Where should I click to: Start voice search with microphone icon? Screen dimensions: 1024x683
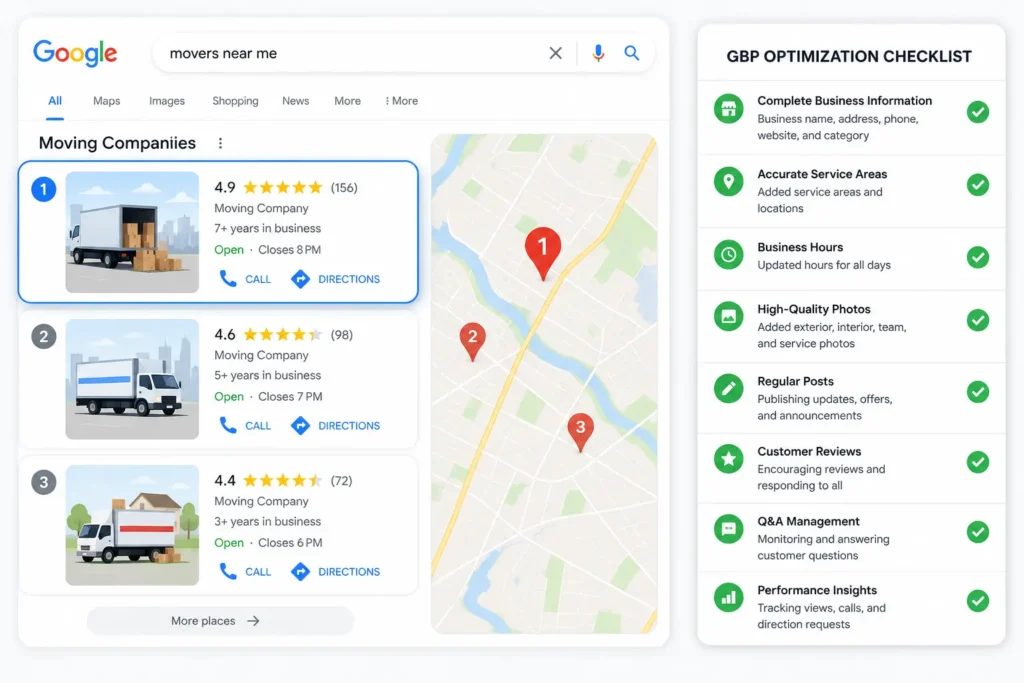point(598,53)
